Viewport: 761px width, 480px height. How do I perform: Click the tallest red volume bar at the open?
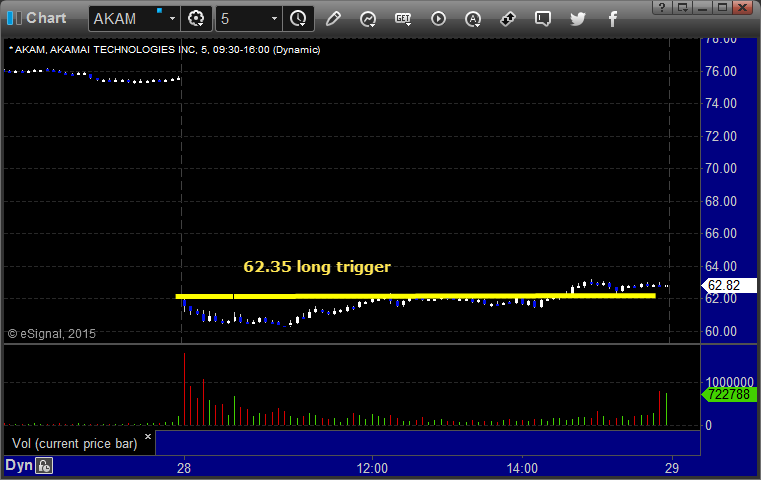184,389
